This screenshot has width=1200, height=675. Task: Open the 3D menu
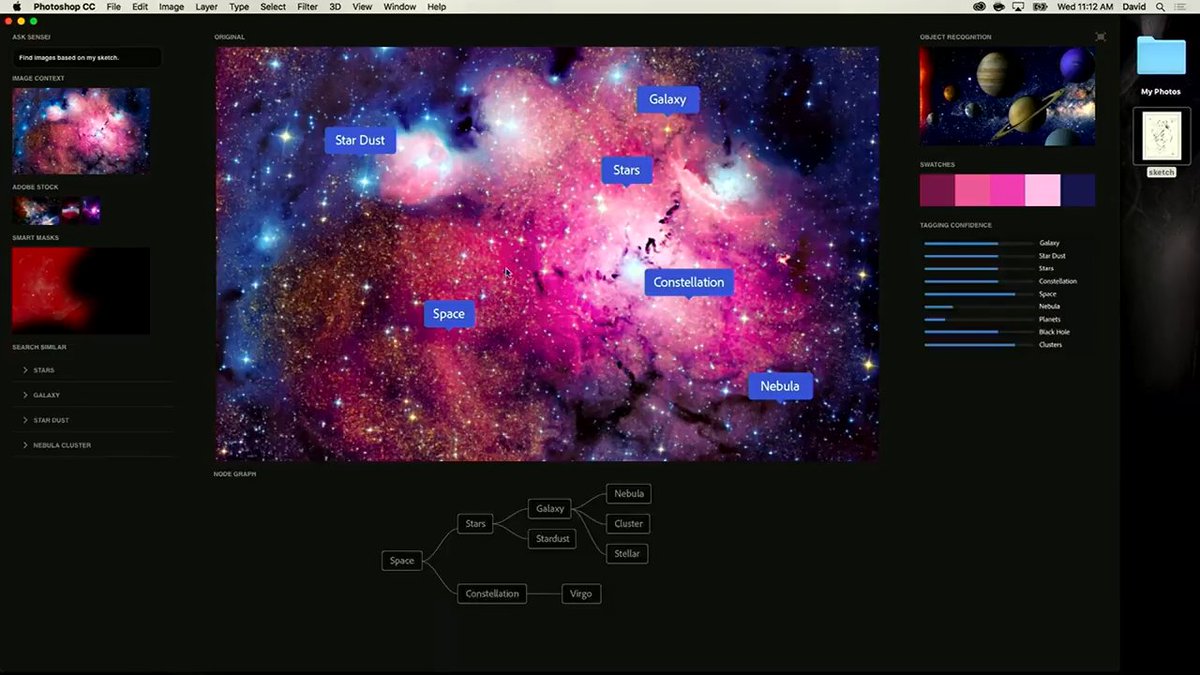[336, 6]
